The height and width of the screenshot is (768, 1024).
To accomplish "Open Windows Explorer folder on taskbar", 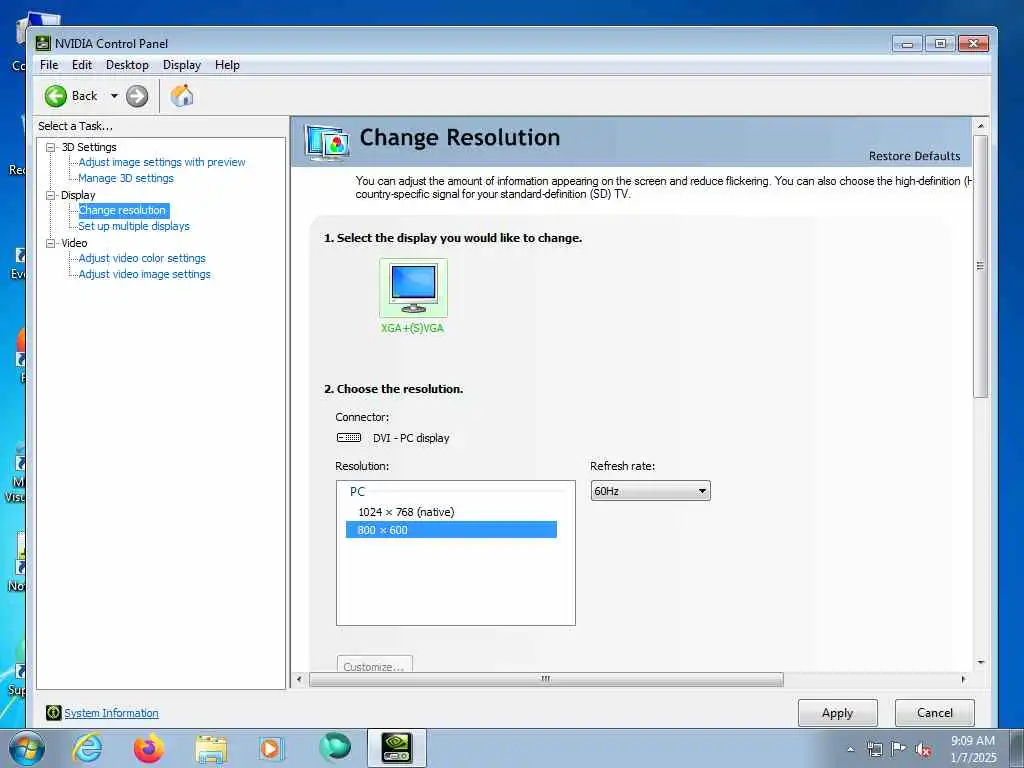I will (212, 749).
